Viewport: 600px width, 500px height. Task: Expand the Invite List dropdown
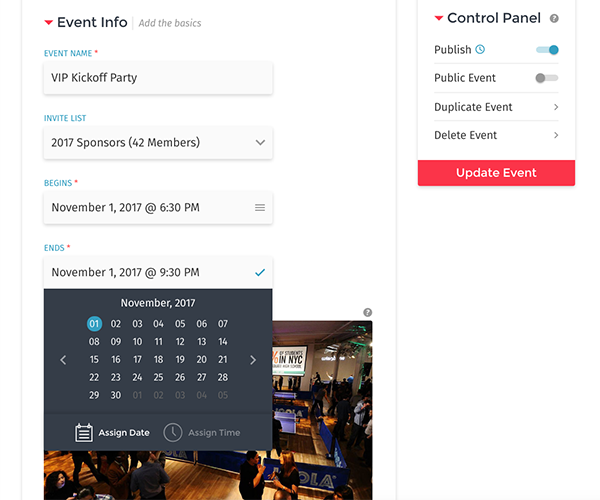(158, 143)
